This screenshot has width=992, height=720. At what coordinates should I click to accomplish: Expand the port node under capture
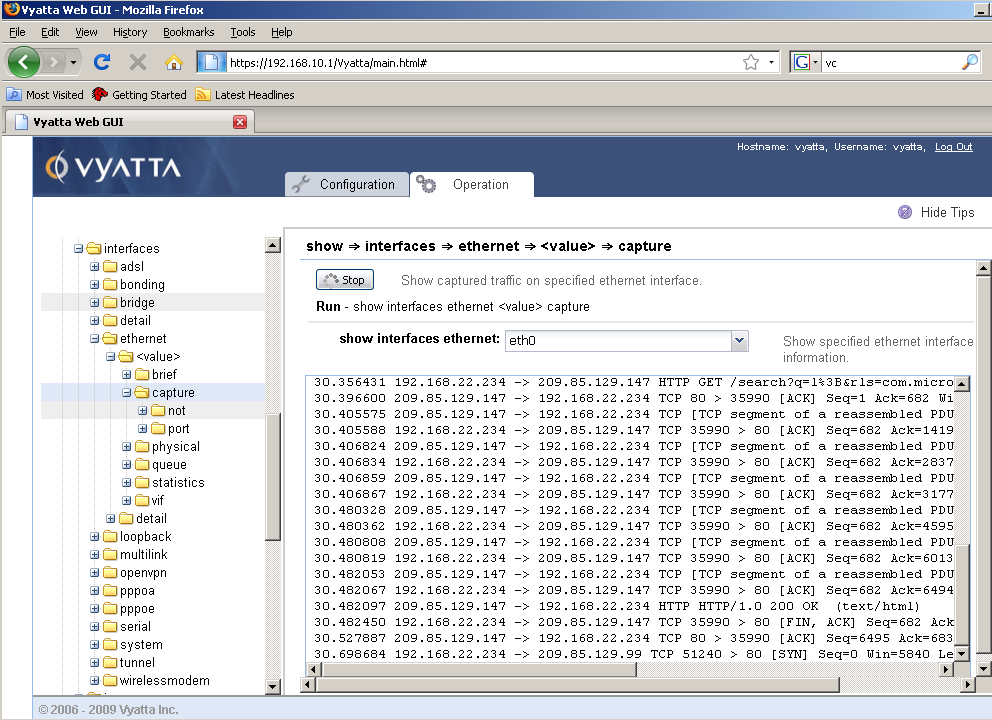coord(143,429)
